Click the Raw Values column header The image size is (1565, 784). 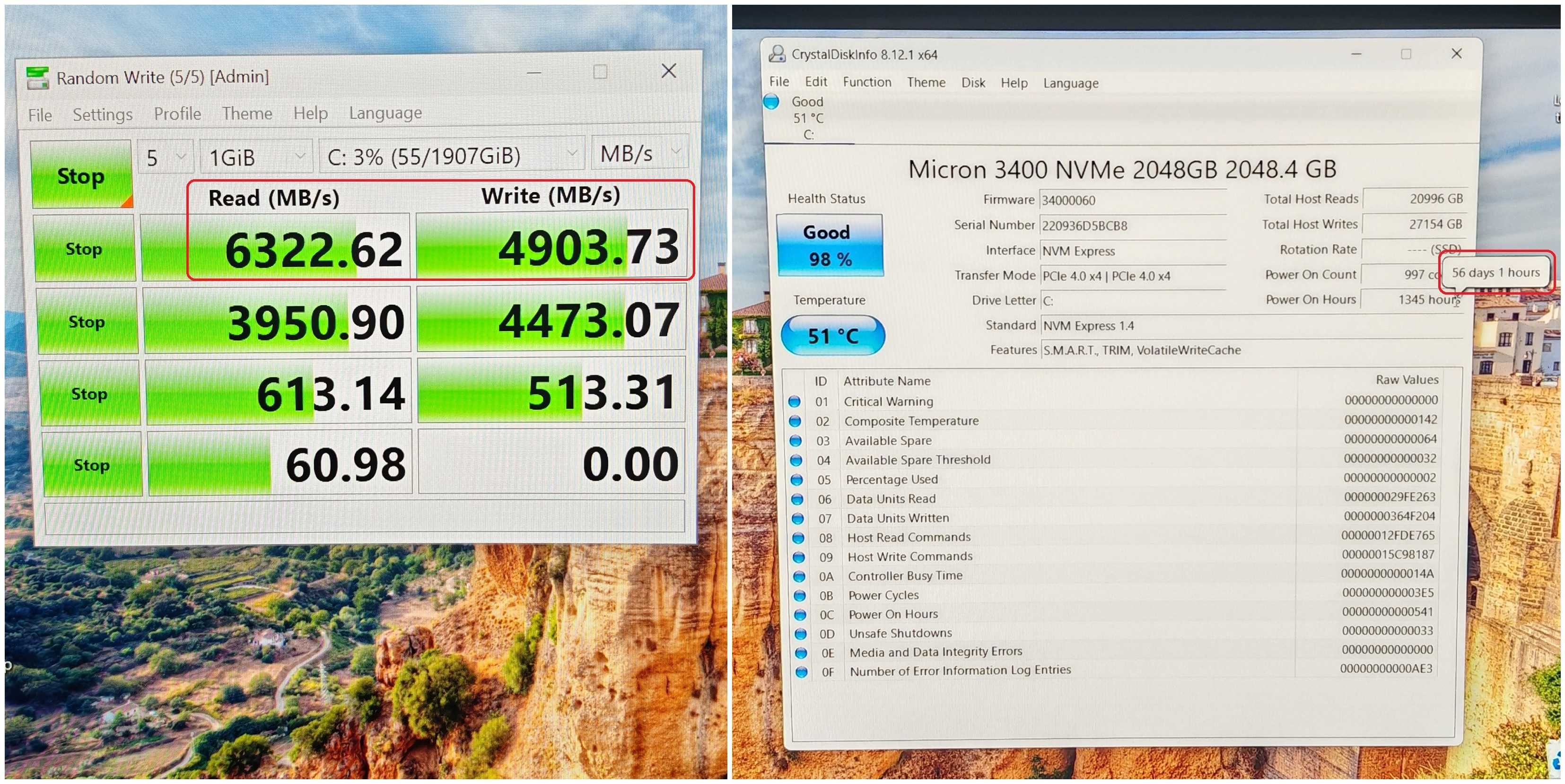click(1407, 380)
